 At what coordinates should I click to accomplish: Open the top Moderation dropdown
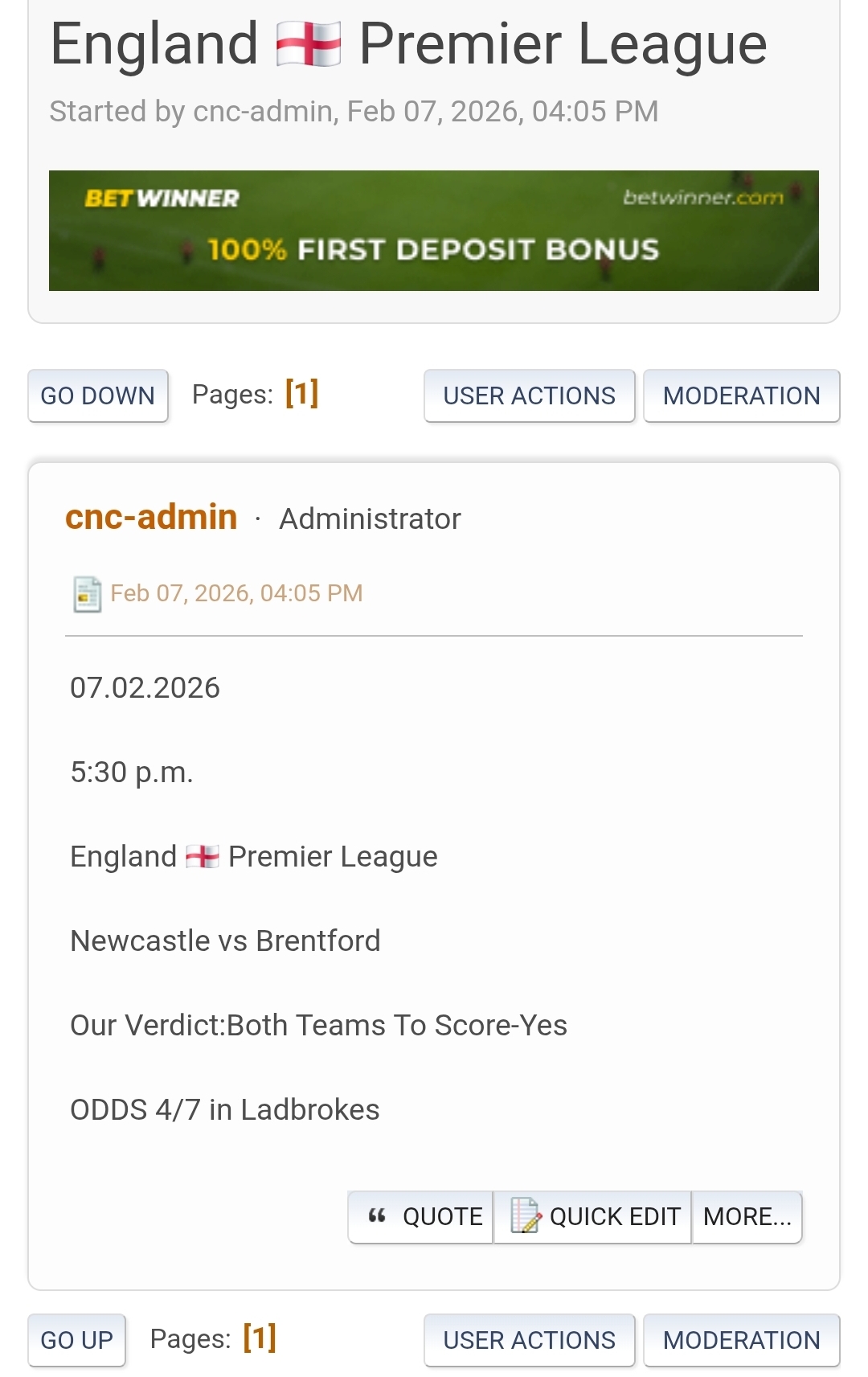pos(741,395)
